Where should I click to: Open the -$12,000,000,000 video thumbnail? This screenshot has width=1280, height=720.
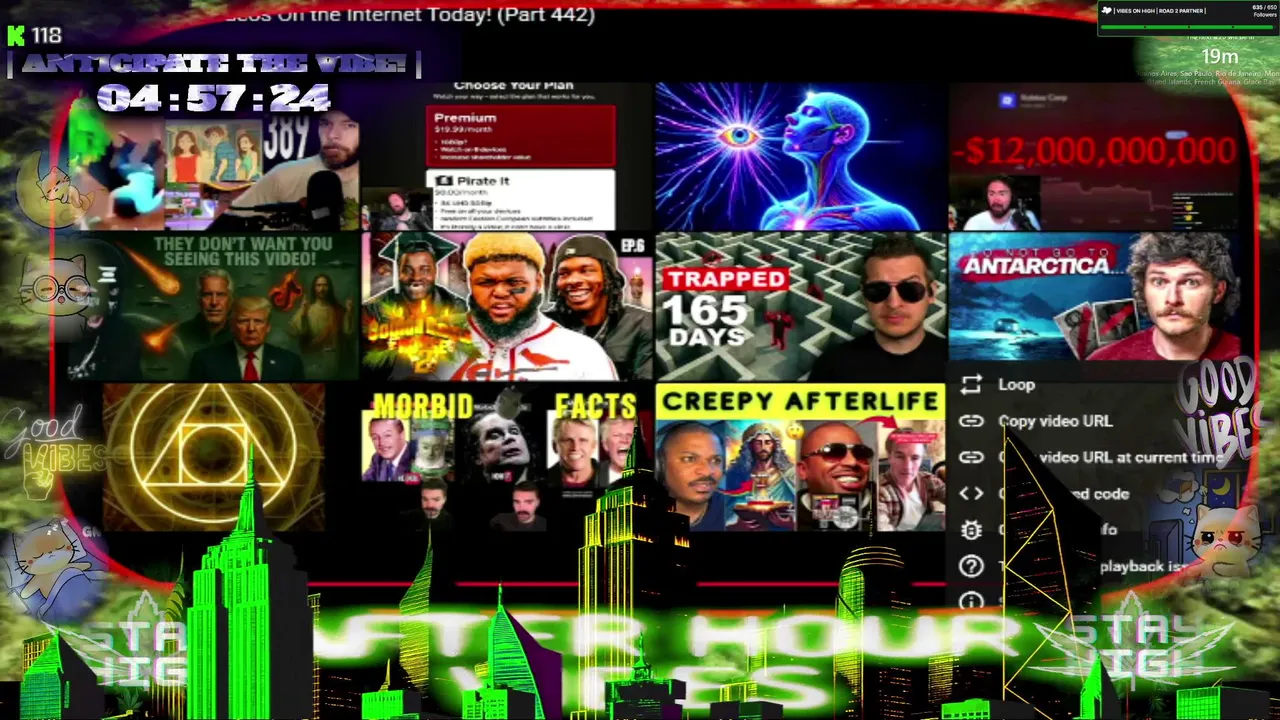(1096, 156)
